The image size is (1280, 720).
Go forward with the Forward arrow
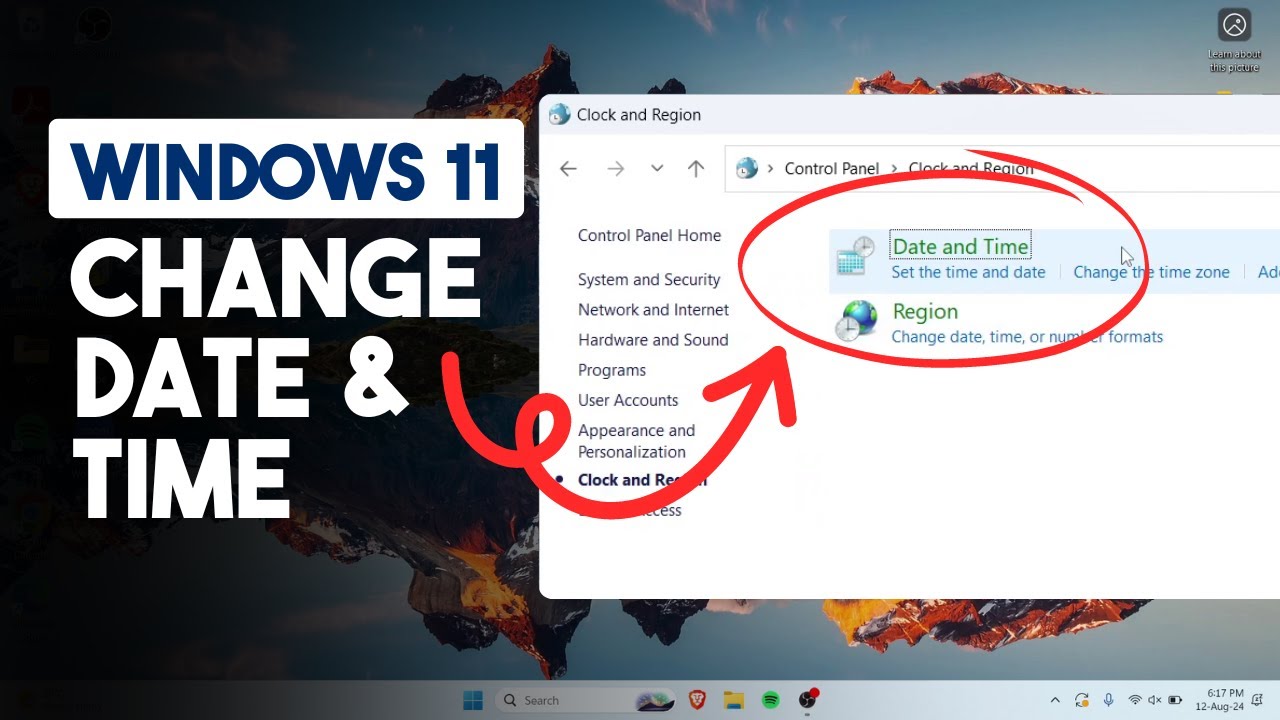(x=615, y=169)
